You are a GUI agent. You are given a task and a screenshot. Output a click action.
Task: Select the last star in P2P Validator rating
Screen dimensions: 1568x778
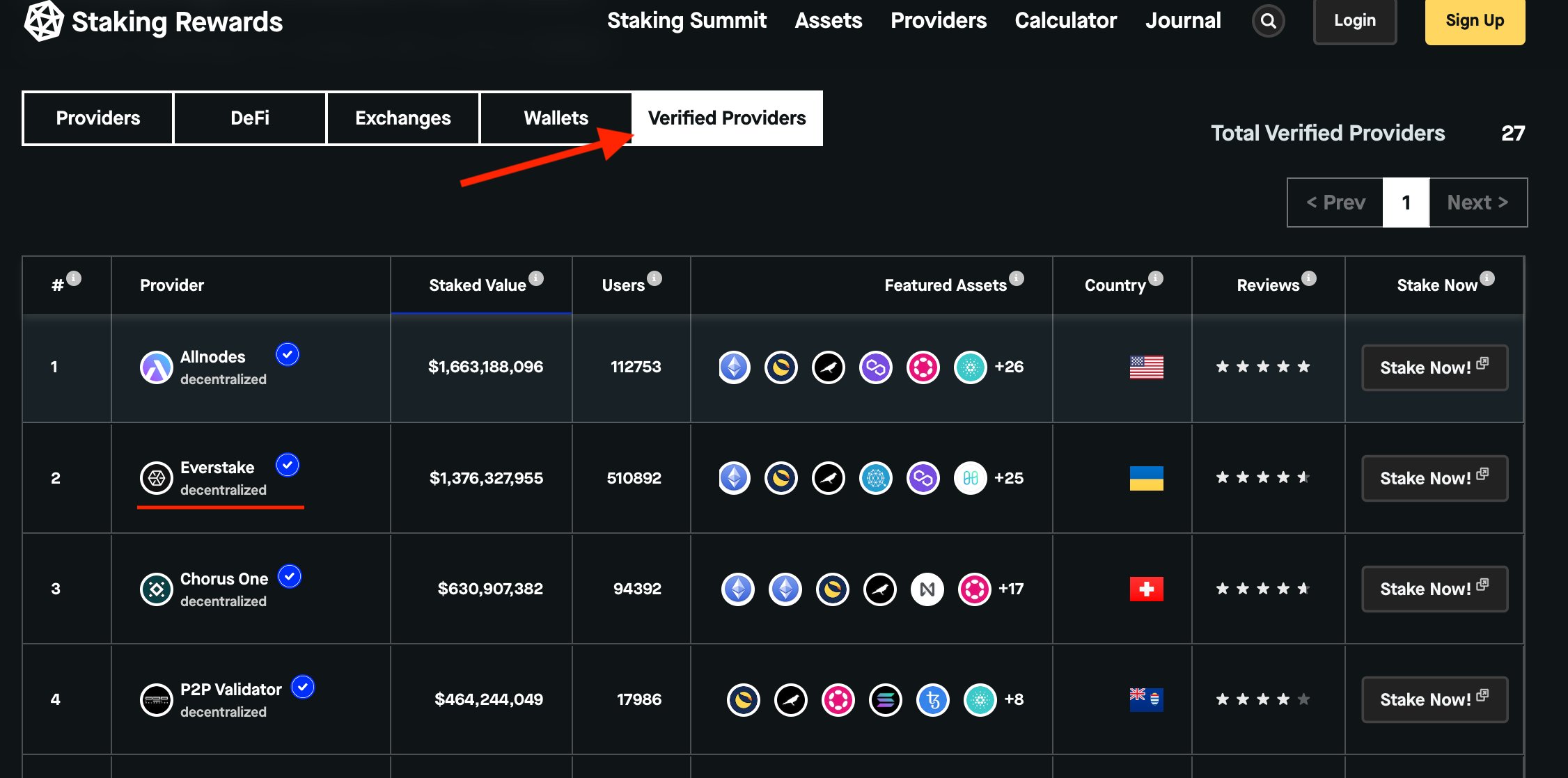click(x=1303, y=699)
